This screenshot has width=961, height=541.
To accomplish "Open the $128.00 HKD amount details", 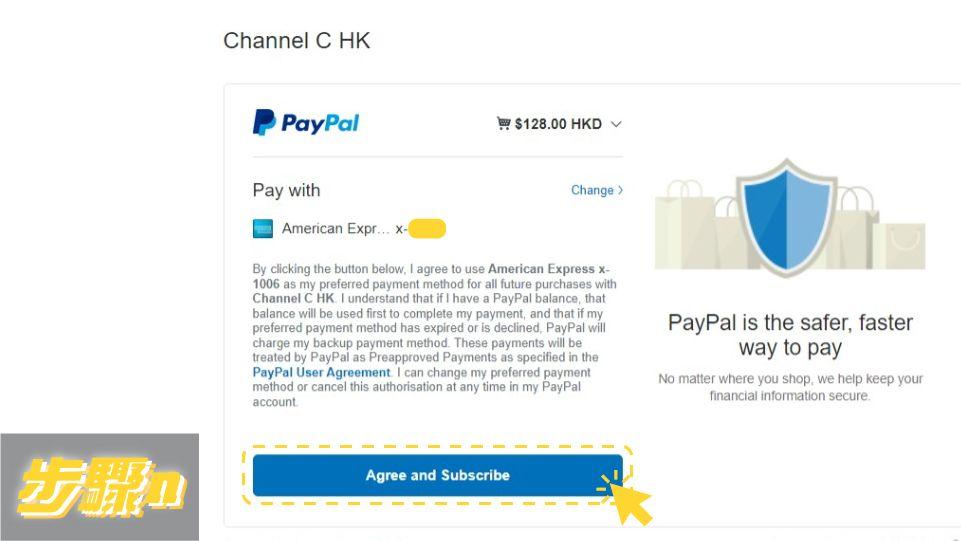I will coord(558,124).
